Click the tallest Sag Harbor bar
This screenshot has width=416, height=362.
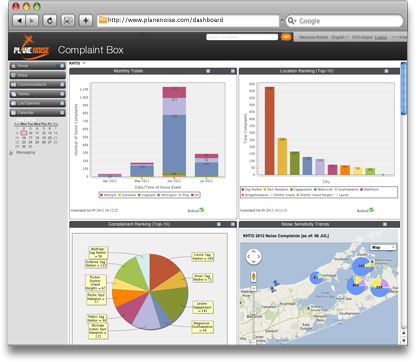coord(270,131)
